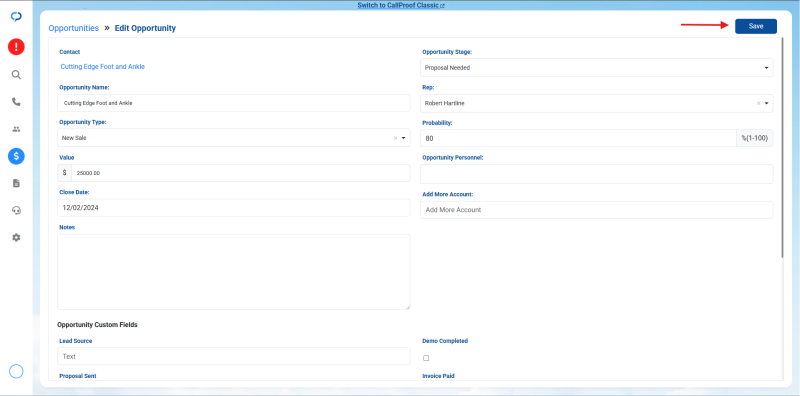Open the document reports icon in sidebar

click(x=16, y=183)
